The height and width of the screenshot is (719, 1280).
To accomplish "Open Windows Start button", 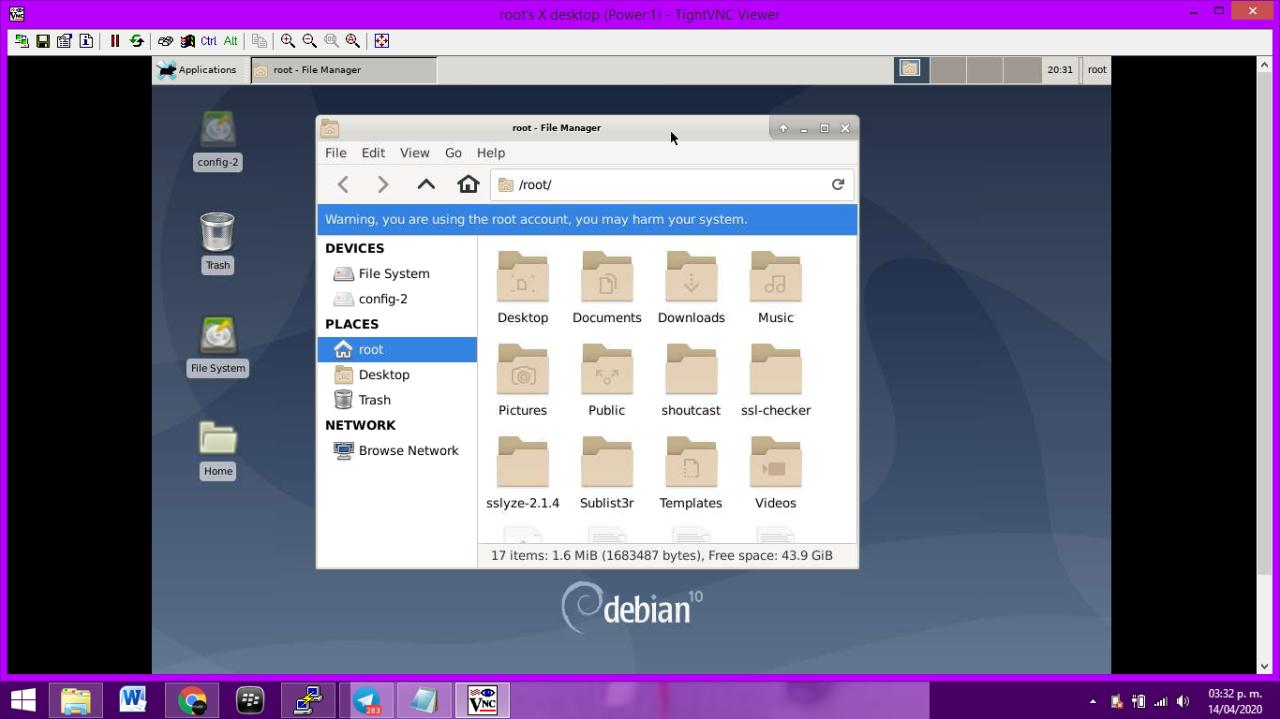I will point(22,701).
